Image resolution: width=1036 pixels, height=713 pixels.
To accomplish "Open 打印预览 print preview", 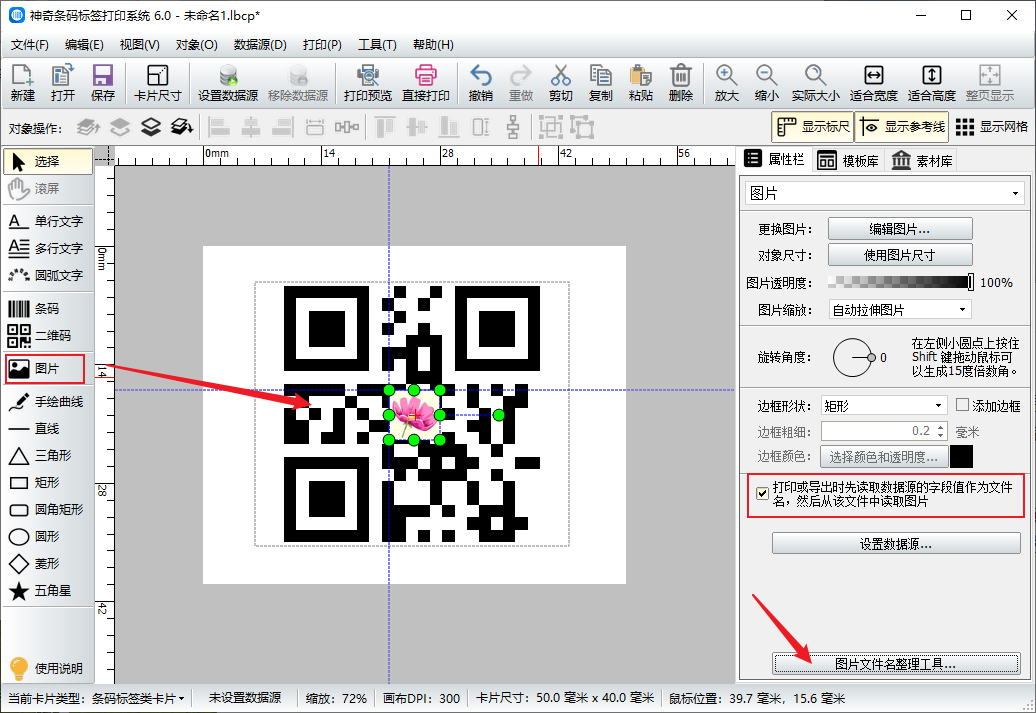I will coord(367,83).
